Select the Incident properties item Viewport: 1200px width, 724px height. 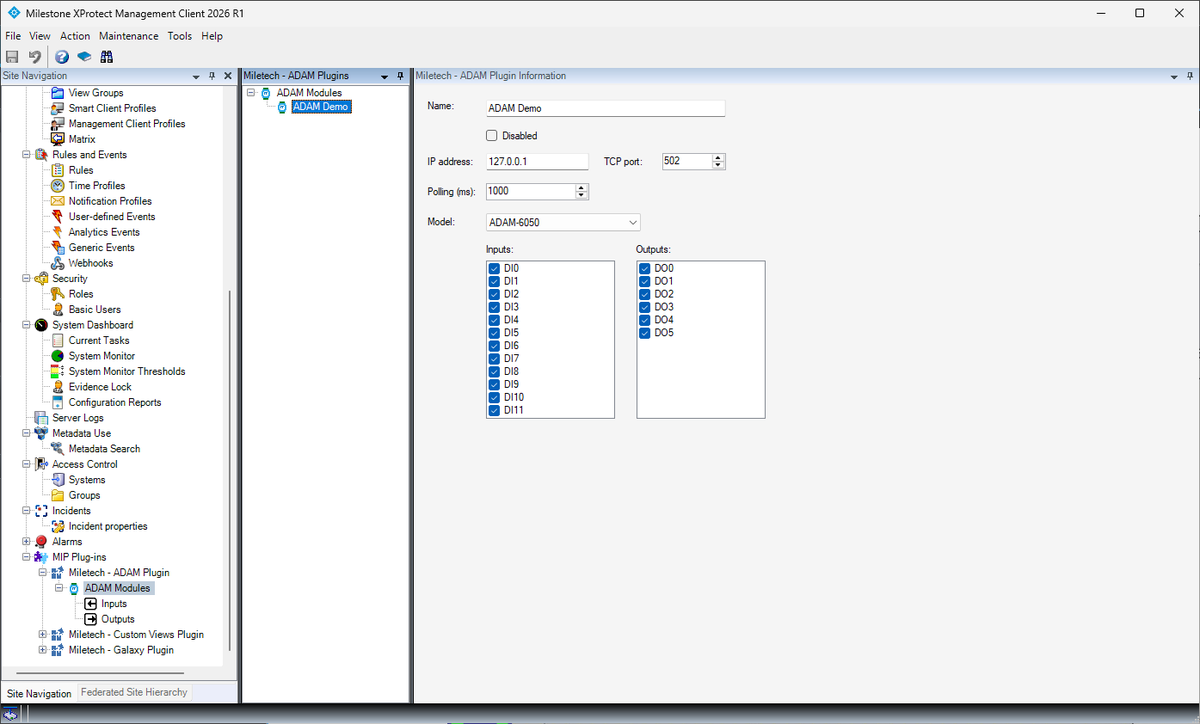108,526
